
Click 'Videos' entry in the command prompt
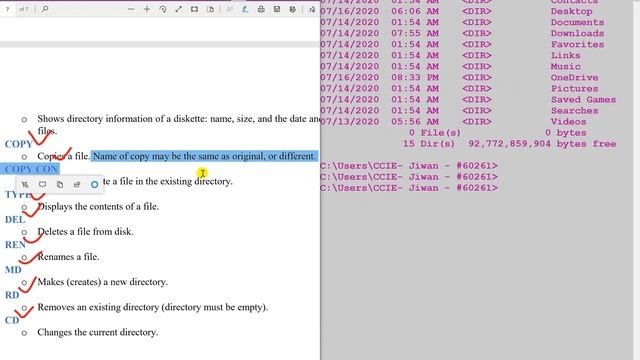[x=568, y=122]
